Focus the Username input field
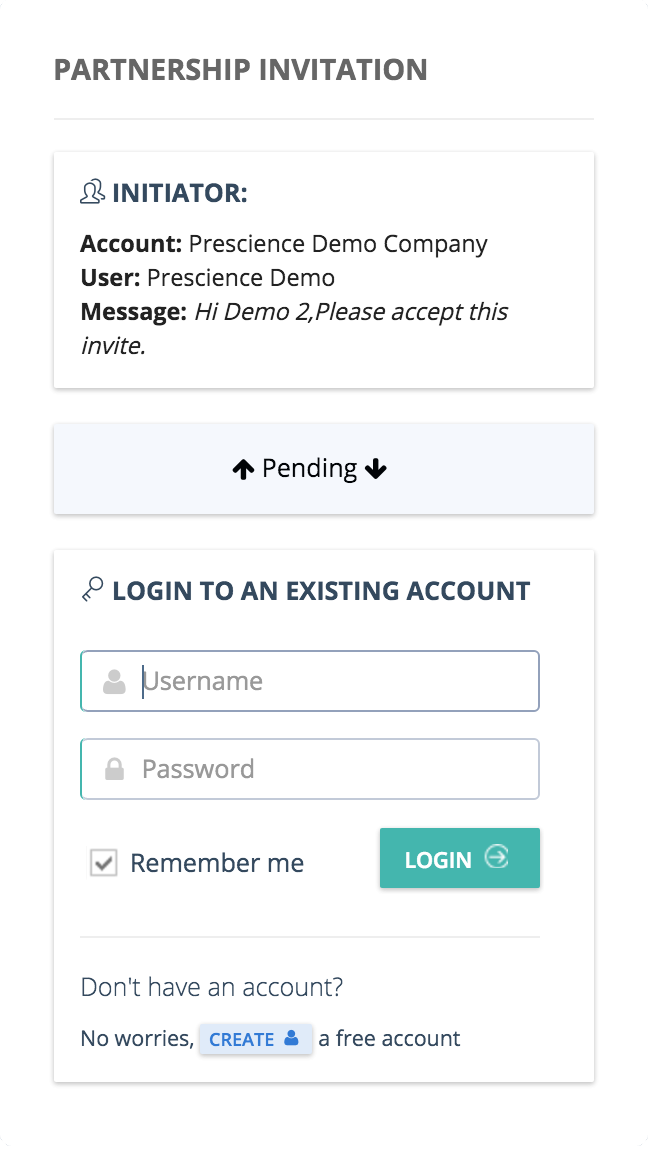The height and width of the screenshot is (1160, 648). [310, 681]
